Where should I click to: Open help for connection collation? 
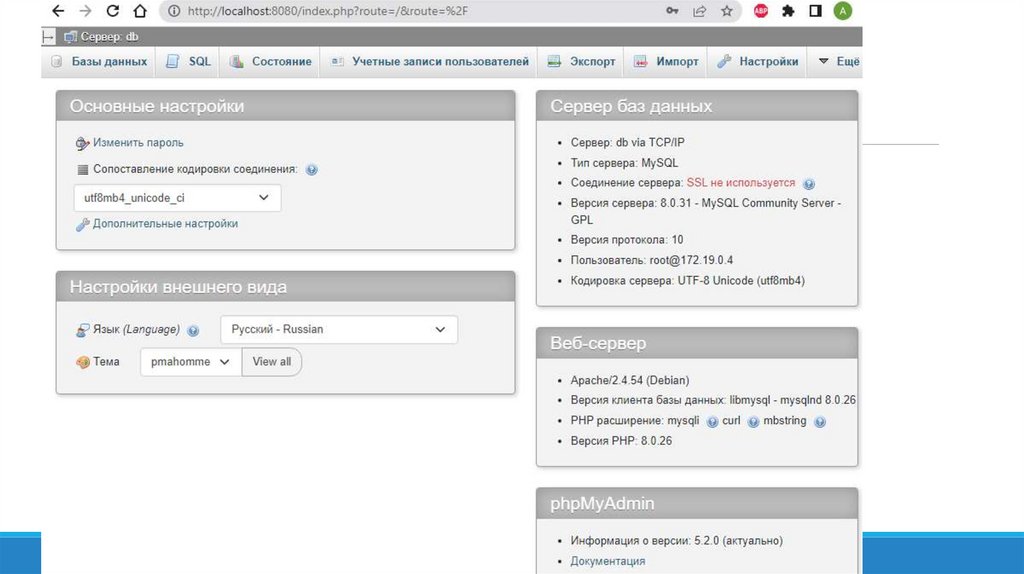312,170
